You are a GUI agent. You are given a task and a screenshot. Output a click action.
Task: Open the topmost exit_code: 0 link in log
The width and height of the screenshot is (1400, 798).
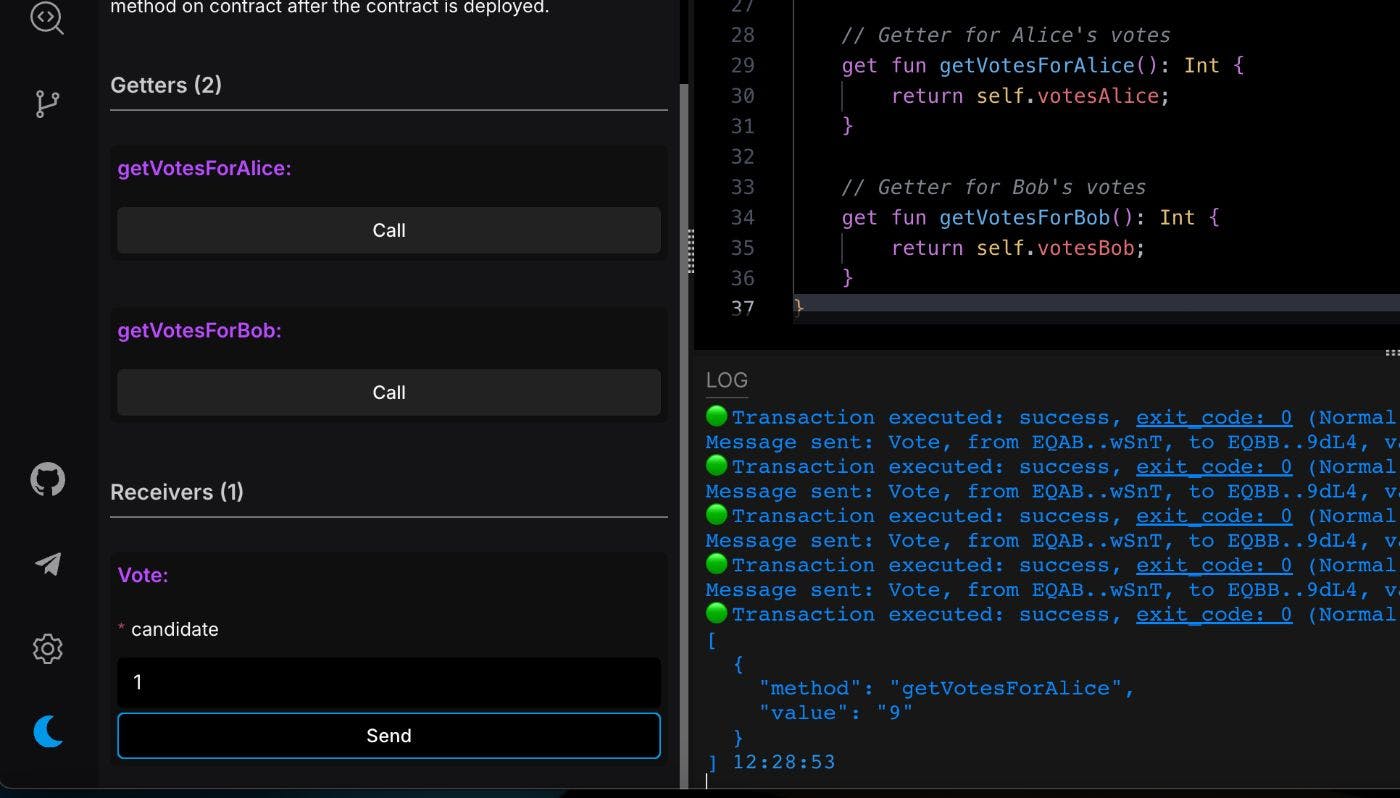(x=1213, y=418)
